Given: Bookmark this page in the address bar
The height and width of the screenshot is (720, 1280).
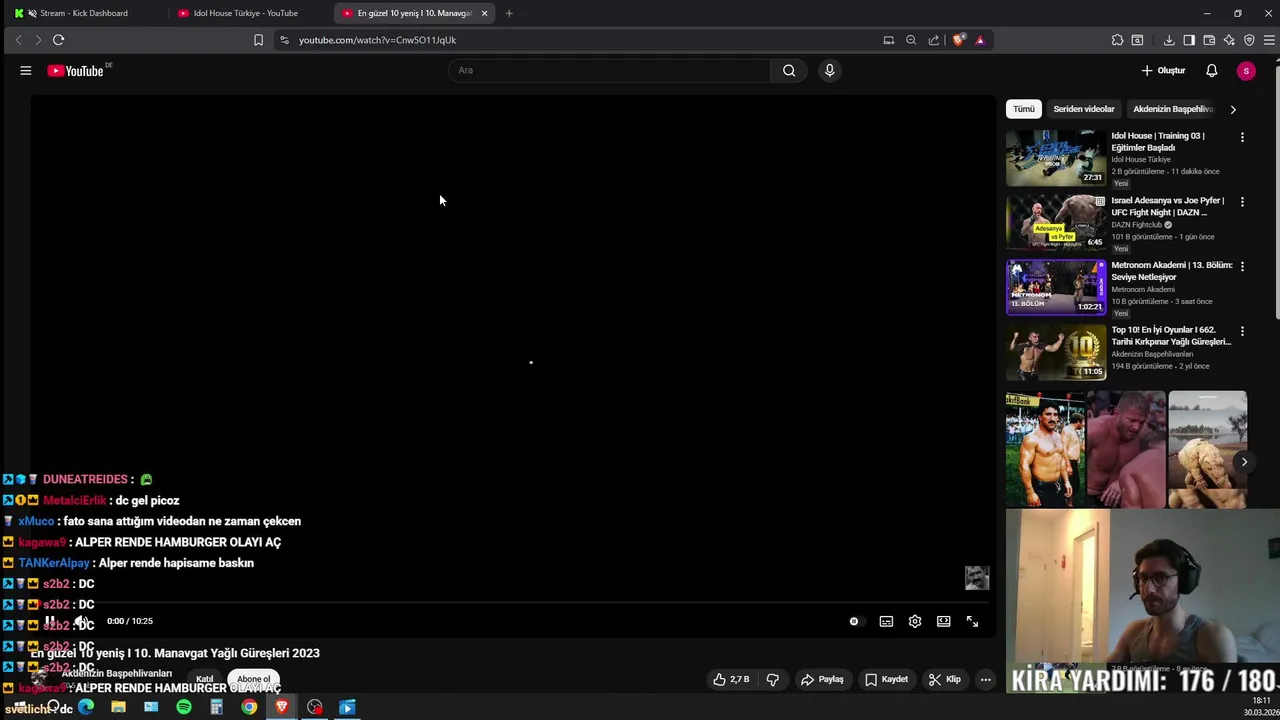Looking at the screenshot, I should 258,40.
